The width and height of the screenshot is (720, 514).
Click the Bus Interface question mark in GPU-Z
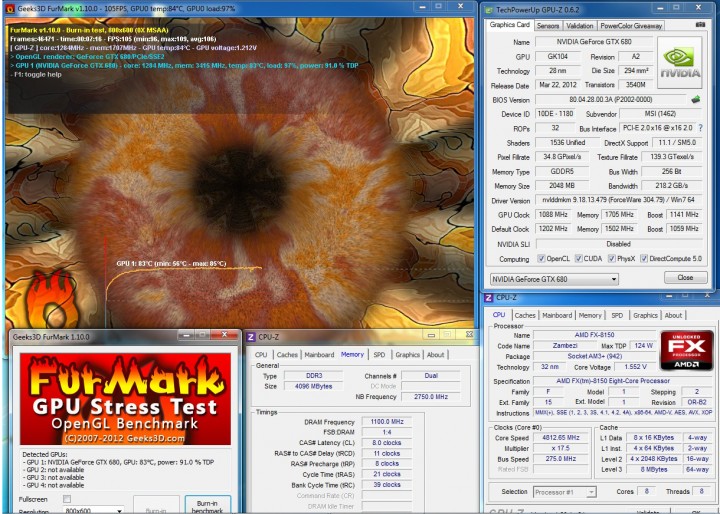[700, 128]
